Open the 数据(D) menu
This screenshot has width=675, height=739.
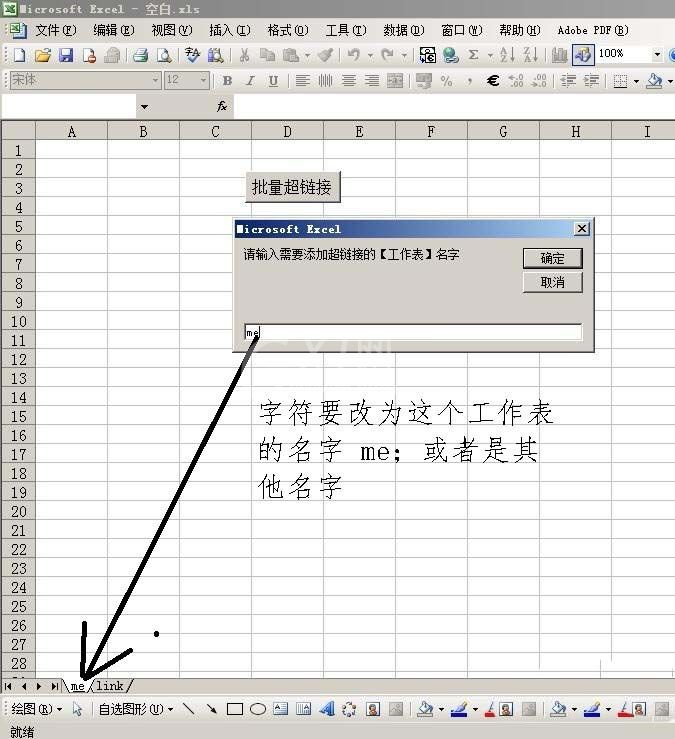(x=404, y=31)
